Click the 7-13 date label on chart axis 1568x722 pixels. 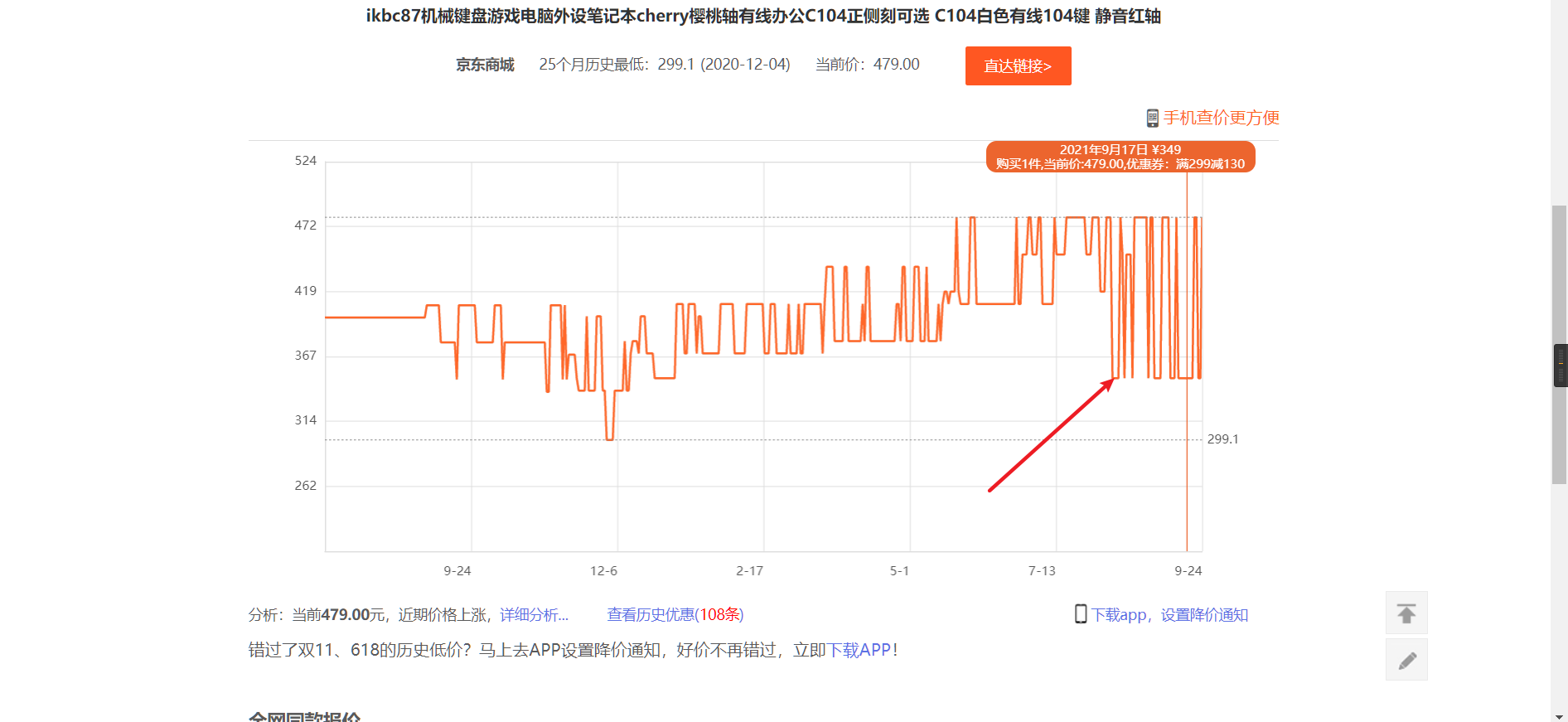[x=1042, y=570]
